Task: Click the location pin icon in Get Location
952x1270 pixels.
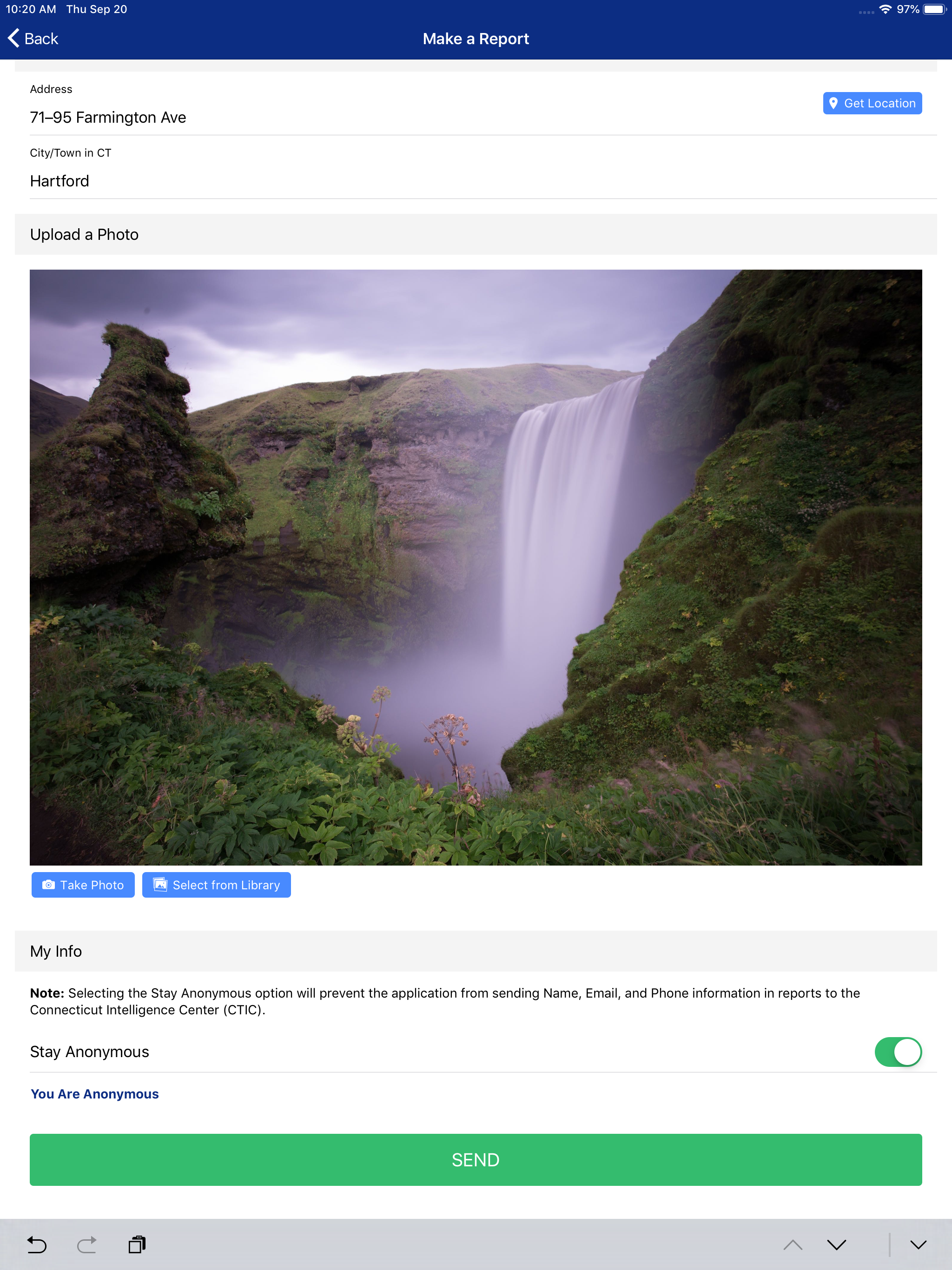Action: 833,103
